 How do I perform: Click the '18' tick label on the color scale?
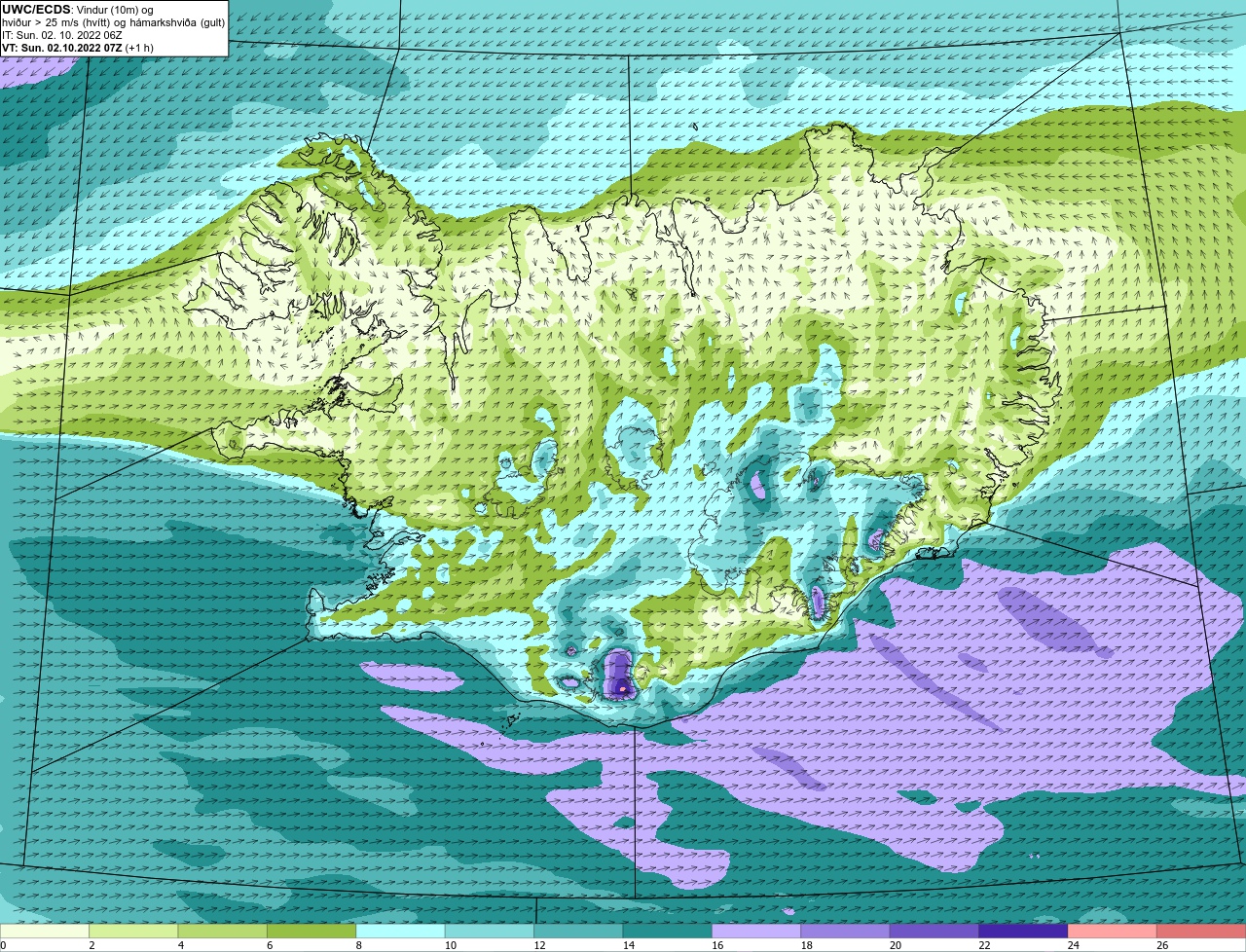[x=807, y=945]
